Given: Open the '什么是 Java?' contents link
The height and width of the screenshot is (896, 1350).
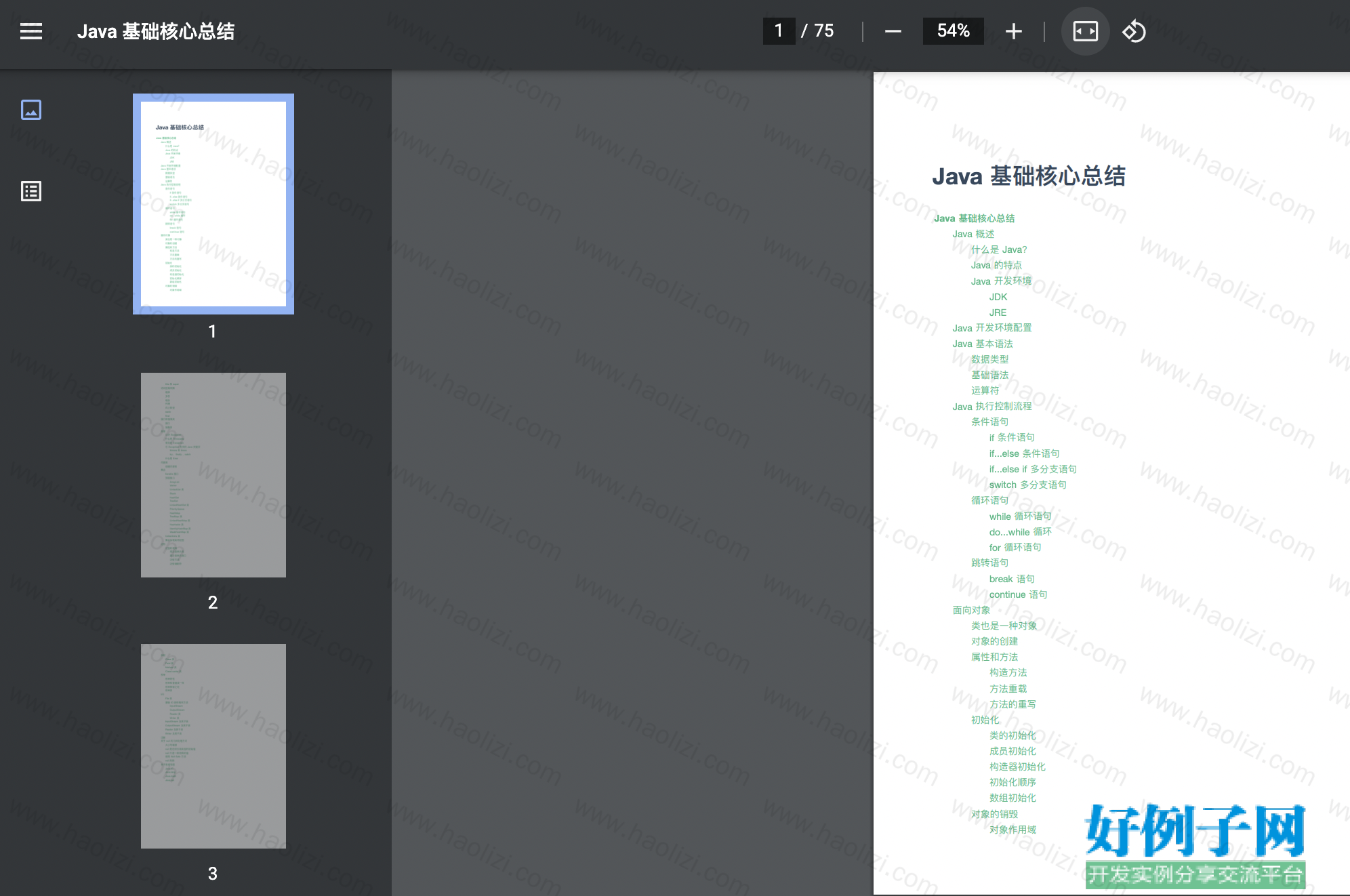Looking at the screenshot, I should 999,249.
